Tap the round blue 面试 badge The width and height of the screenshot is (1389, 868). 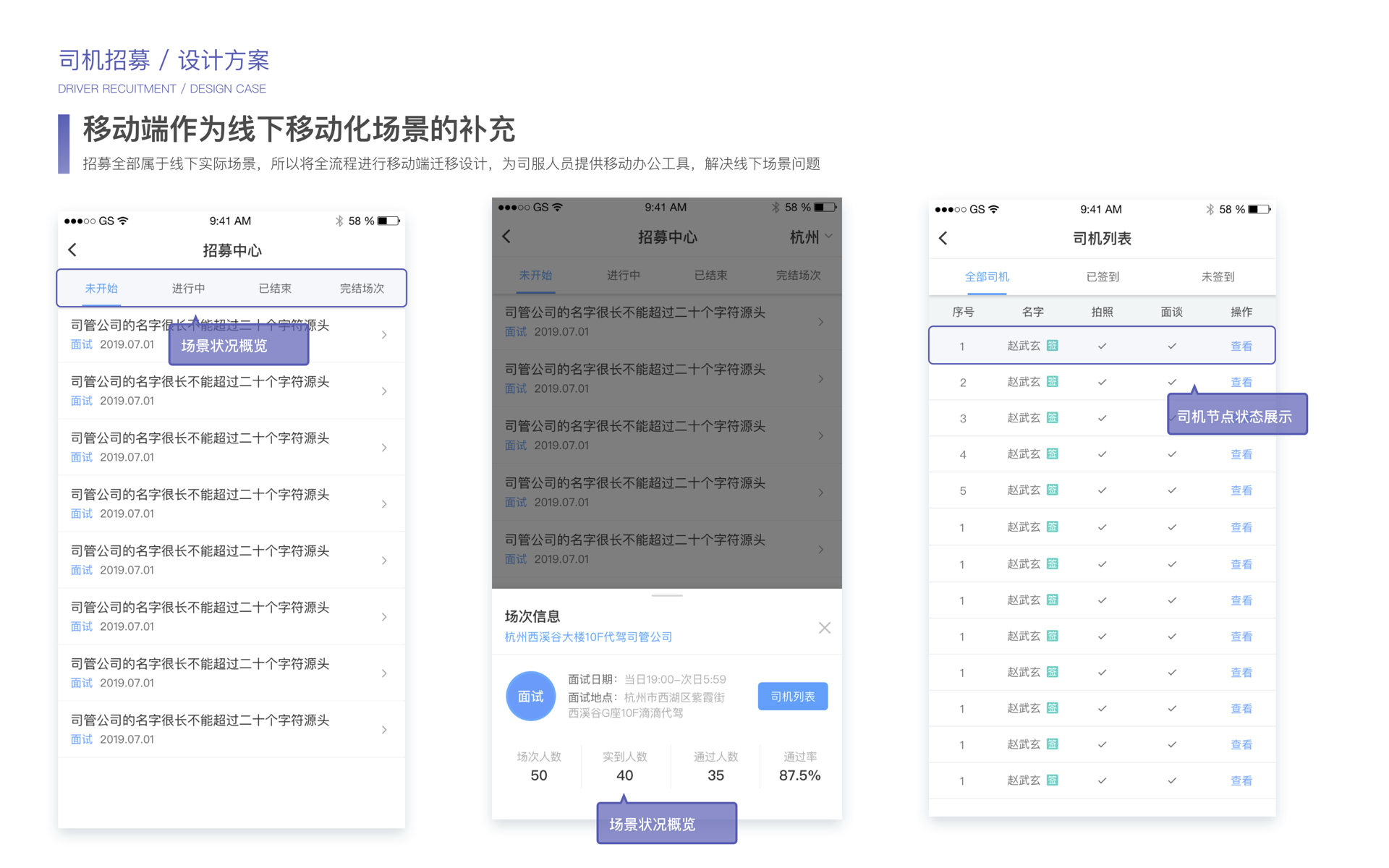(530, 697)
